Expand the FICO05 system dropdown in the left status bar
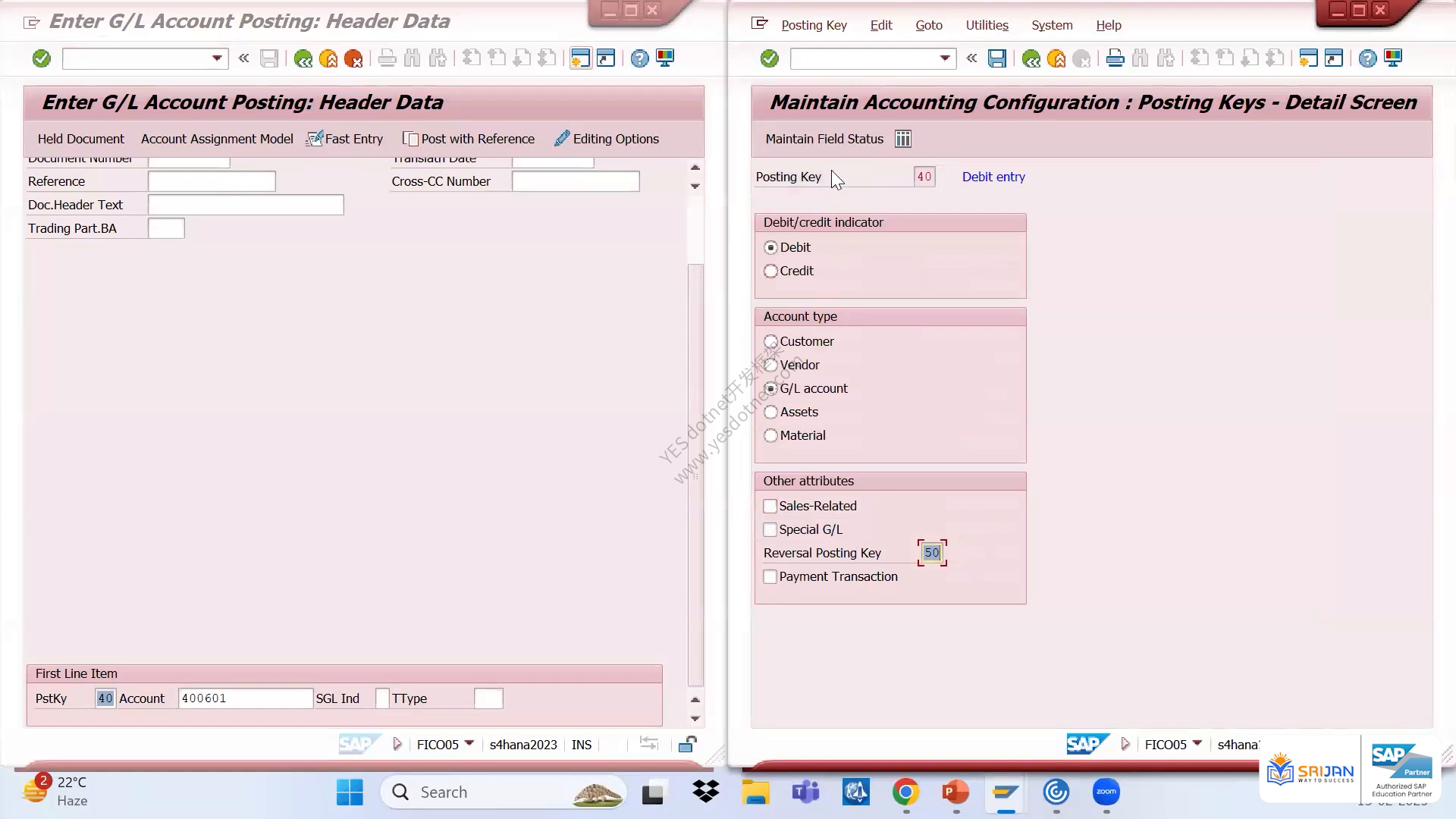This screenshot has width=1456, height=819. 469,743
